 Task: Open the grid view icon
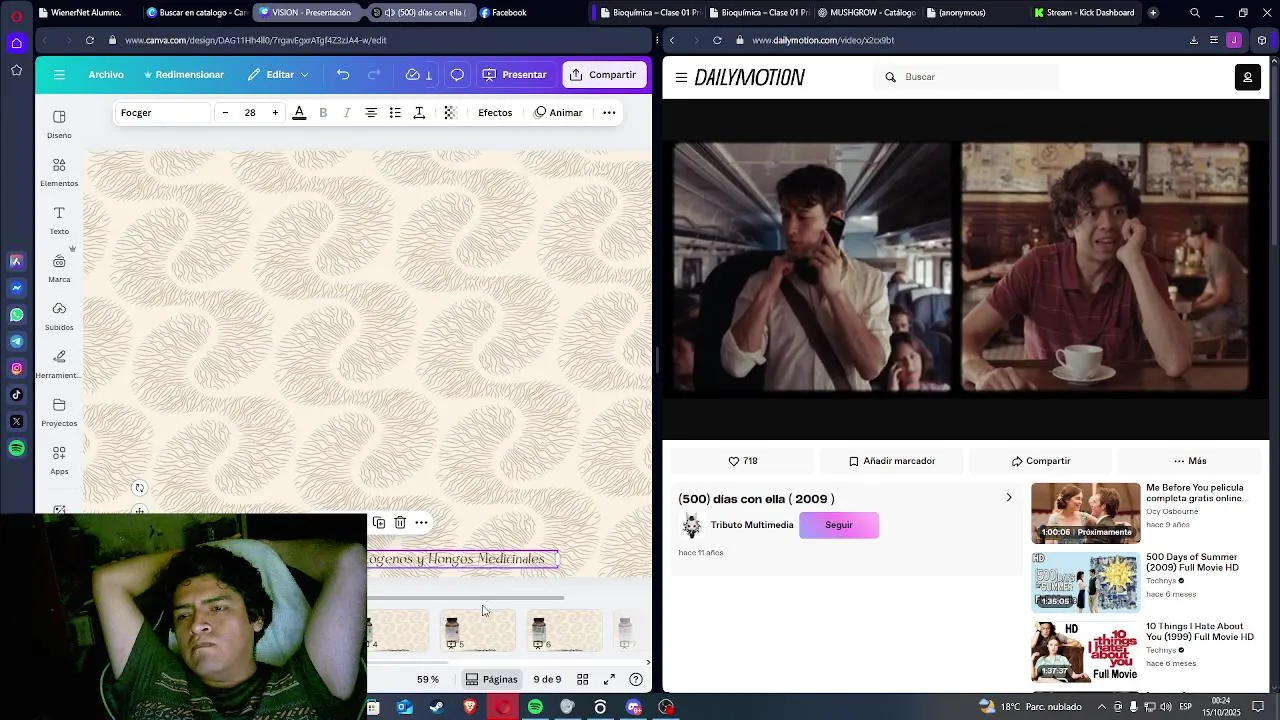(x=583, y=679)
